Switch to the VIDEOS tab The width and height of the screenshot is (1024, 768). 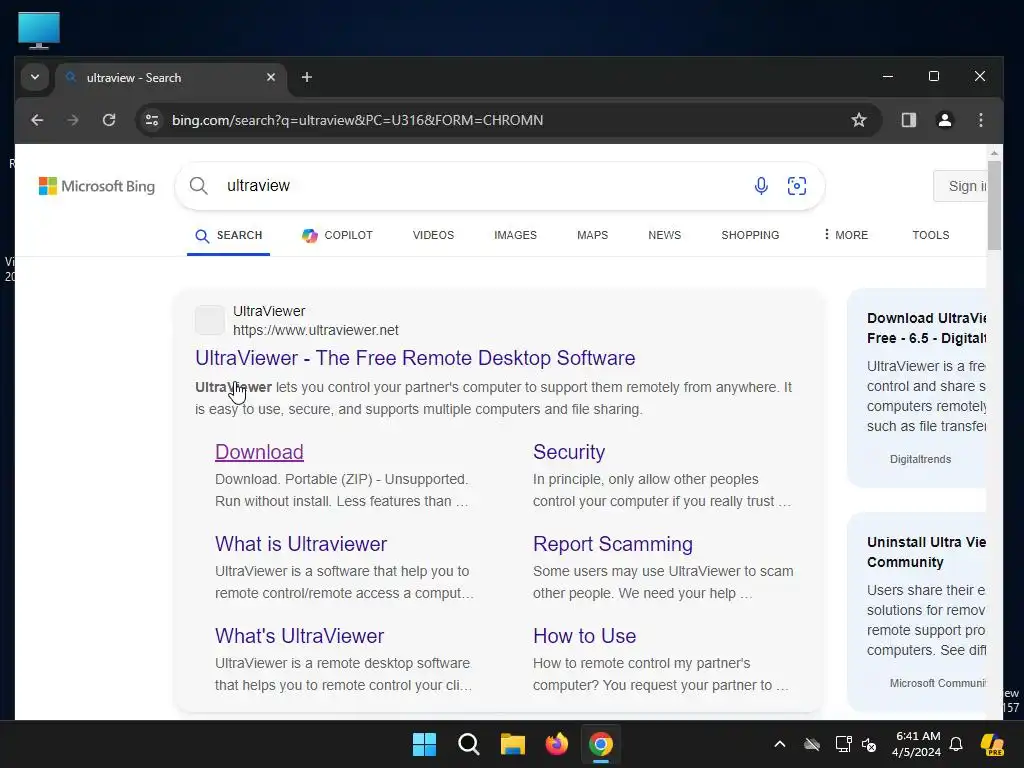tap(433, 235)
